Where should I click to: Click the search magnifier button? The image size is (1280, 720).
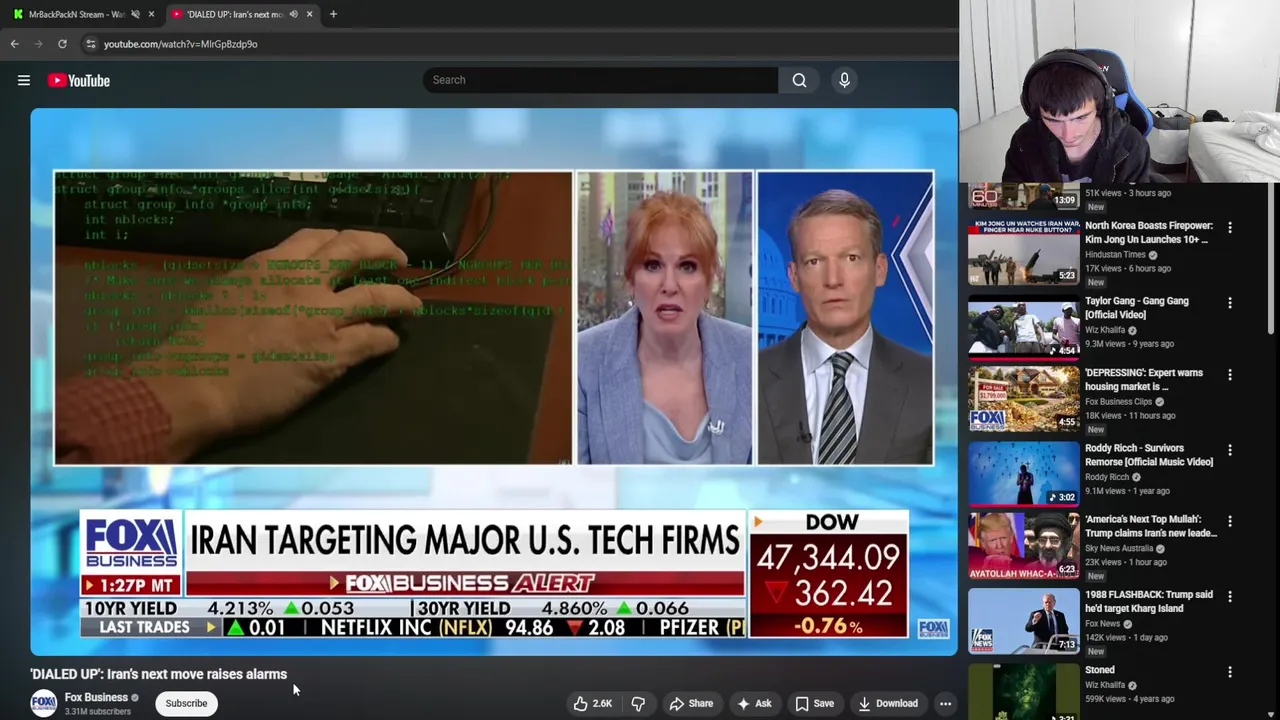799,80
